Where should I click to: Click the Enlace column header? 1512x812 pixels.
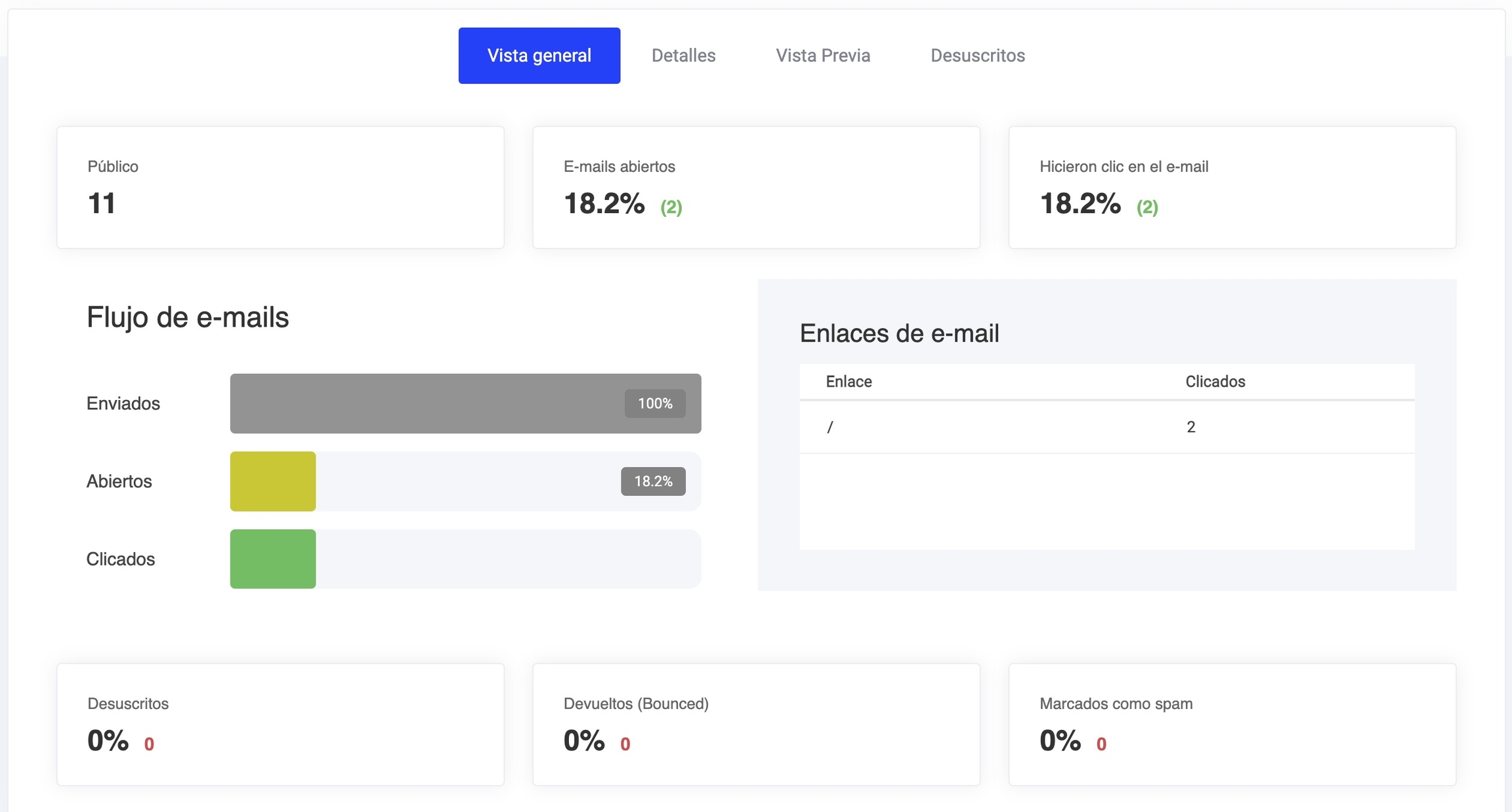tap(849, 382)
